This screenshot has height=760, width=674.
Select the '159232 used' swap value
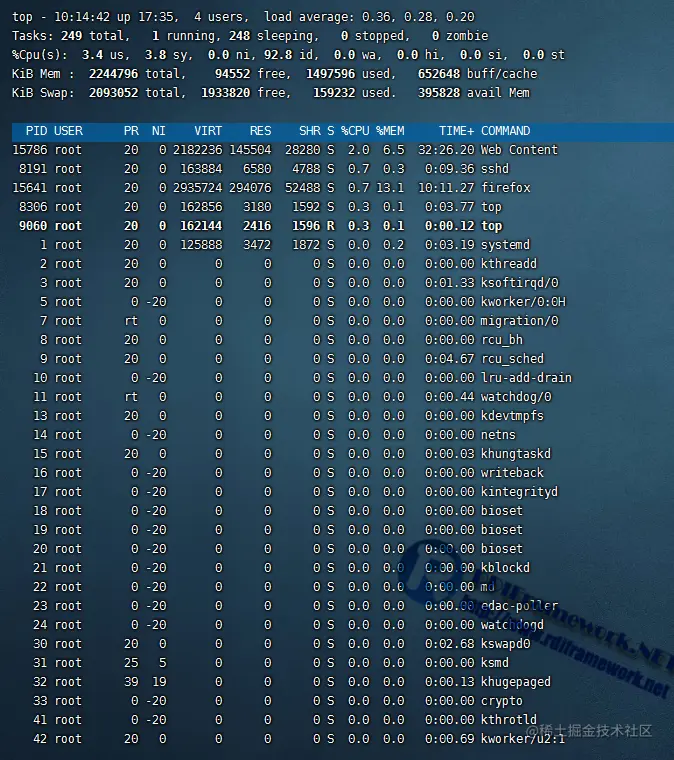(x=351, y=93)
